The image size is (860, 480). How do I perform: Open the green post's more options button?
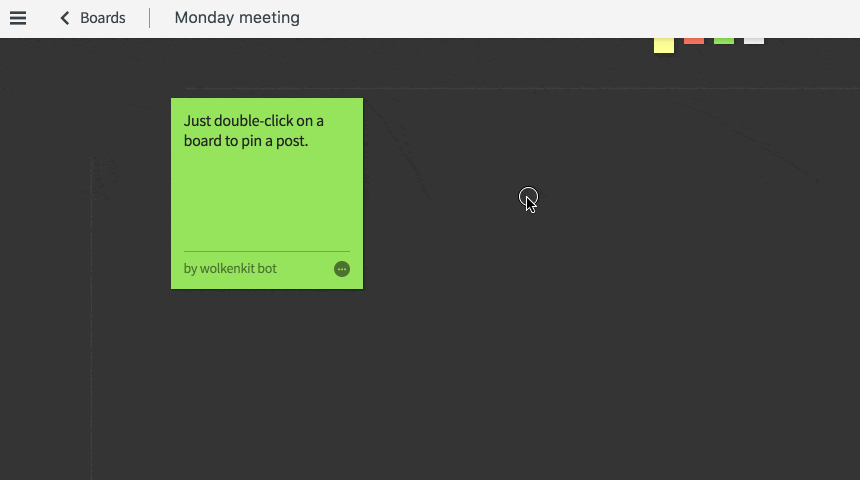(x=342, y=269)
